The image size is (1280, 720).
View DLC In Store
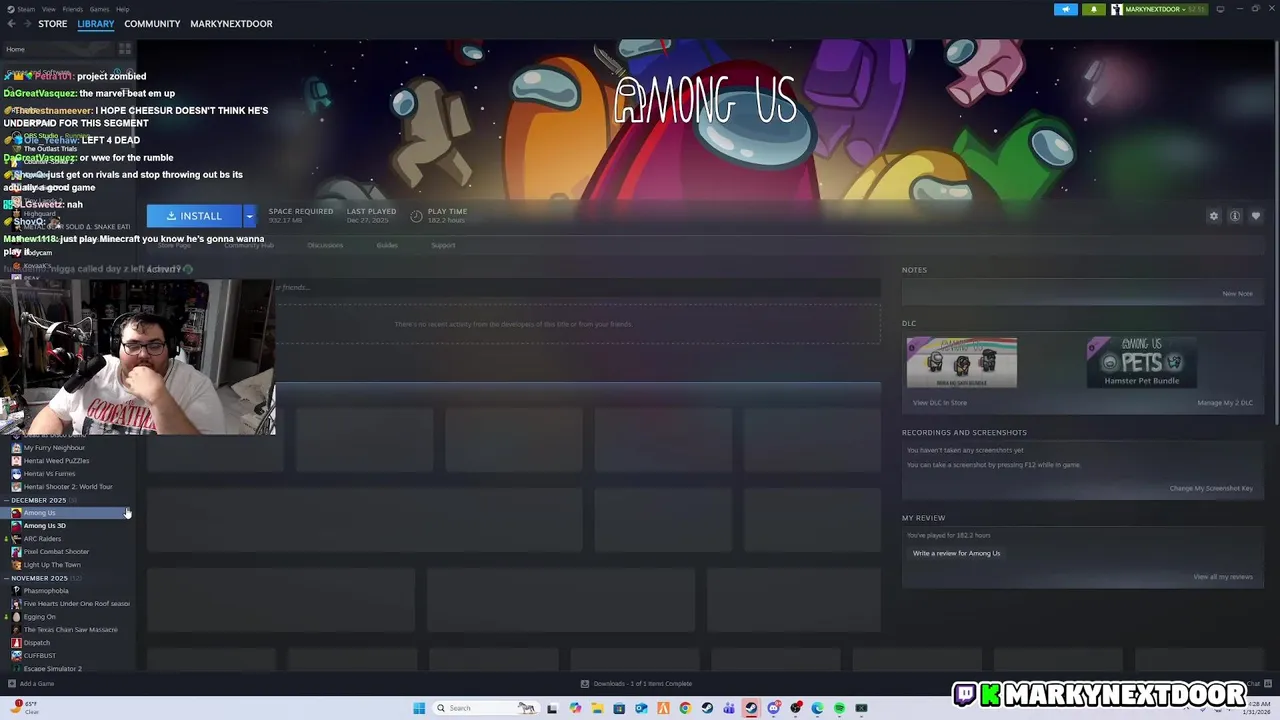[940, 403]
